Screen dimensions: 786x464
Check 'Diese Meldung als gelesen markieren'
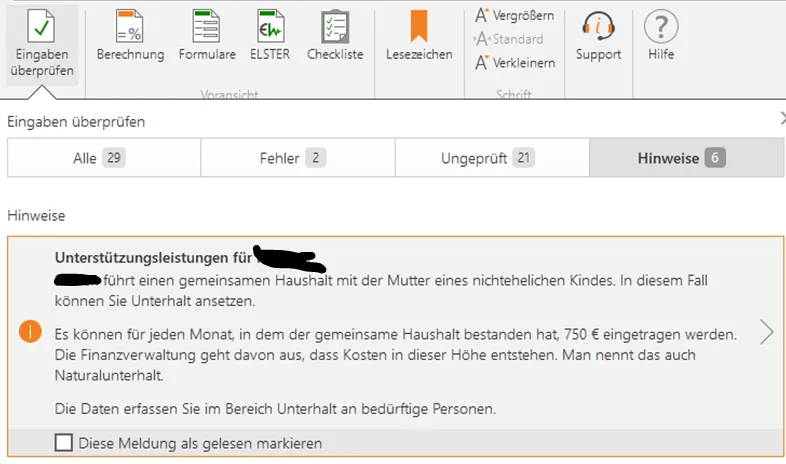pos(64,443)
